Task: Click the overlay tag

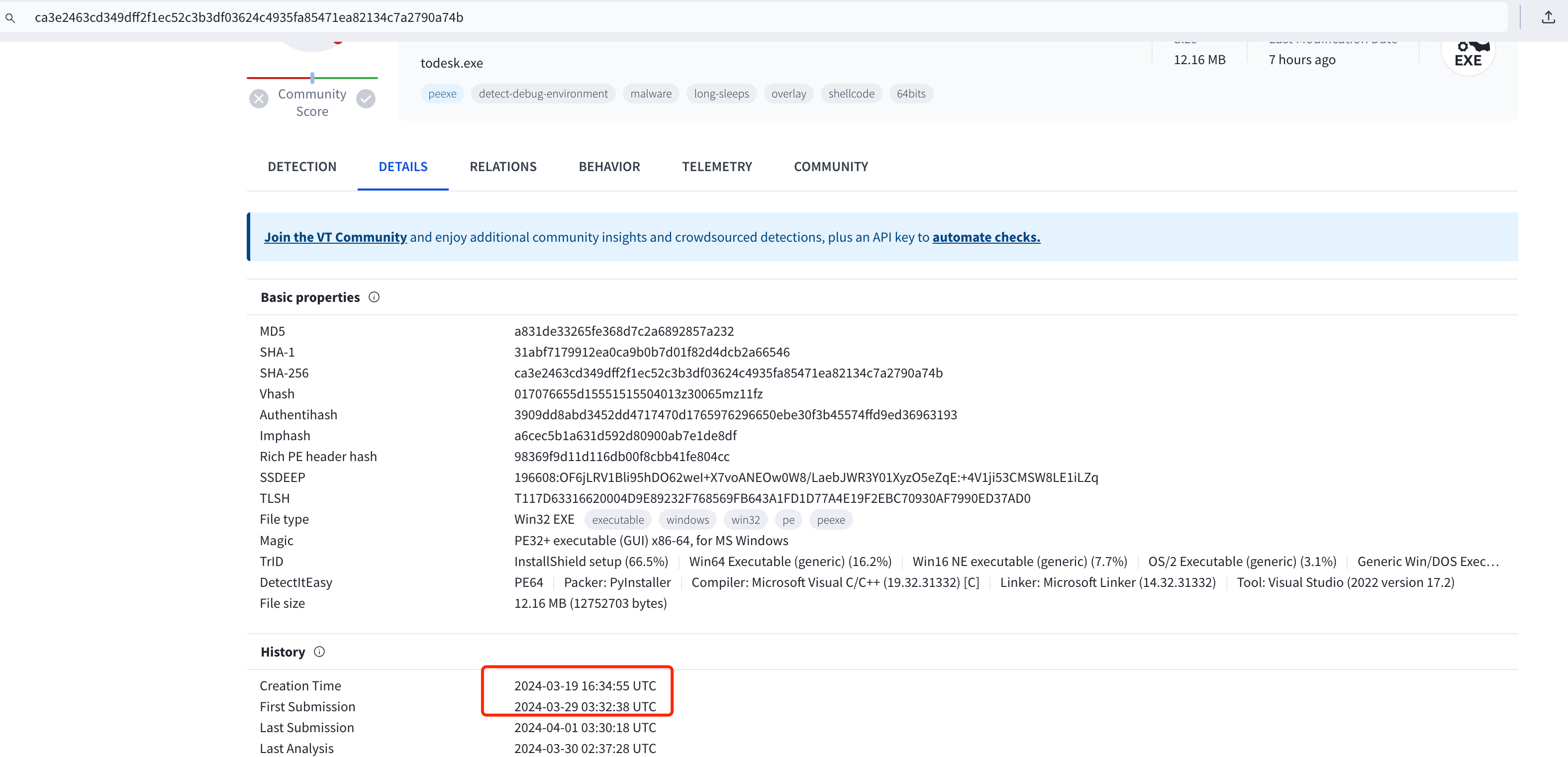Action: point(788,94)
